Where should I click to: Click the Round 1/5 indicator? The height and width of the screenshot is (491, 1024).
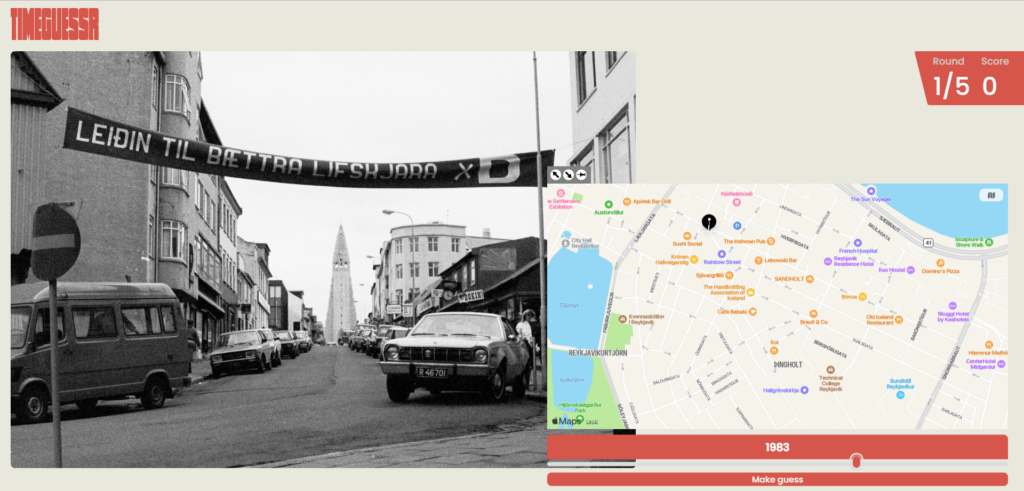point(950,78)
